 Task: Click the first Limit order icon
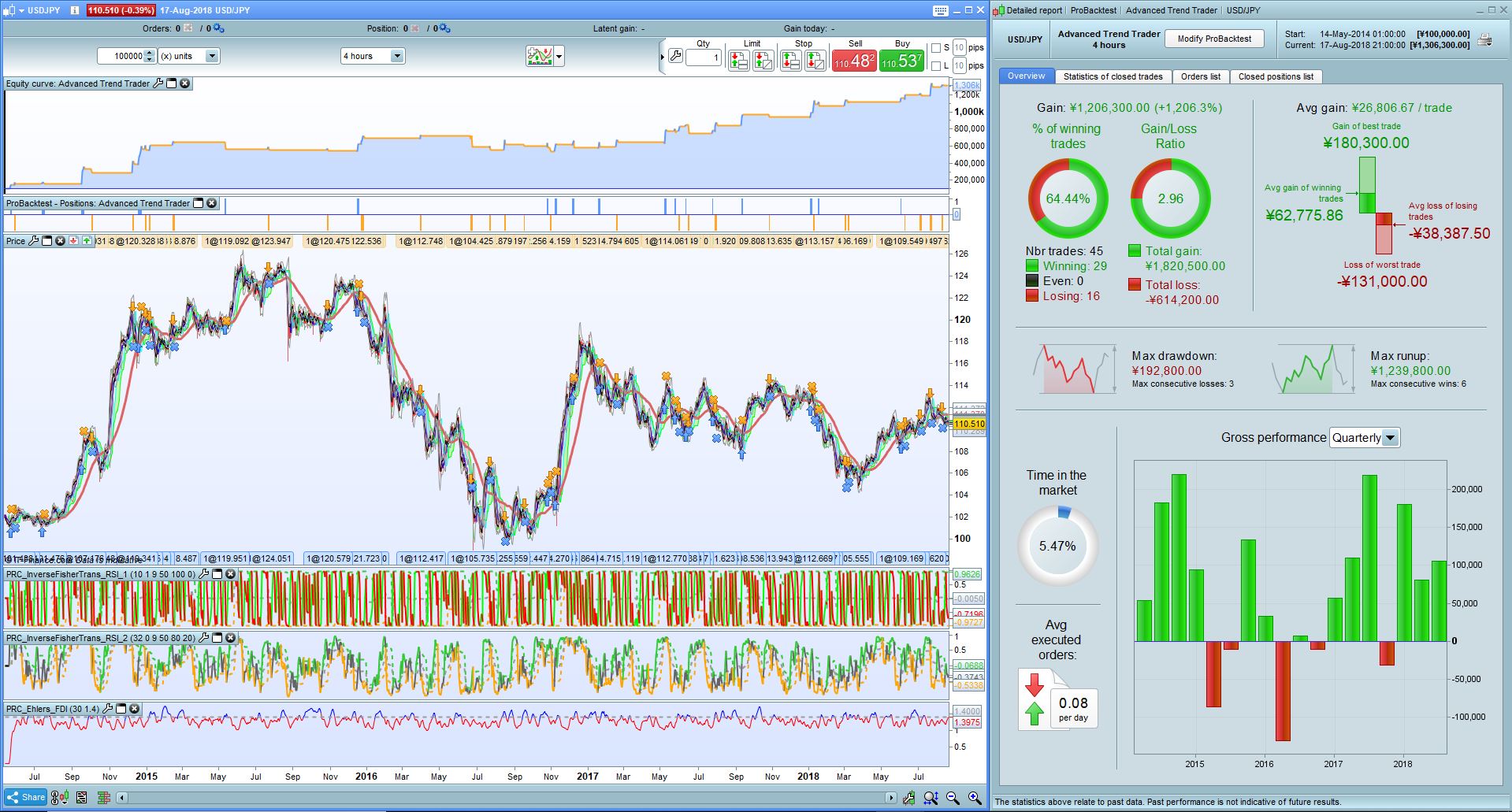[739, 61]
